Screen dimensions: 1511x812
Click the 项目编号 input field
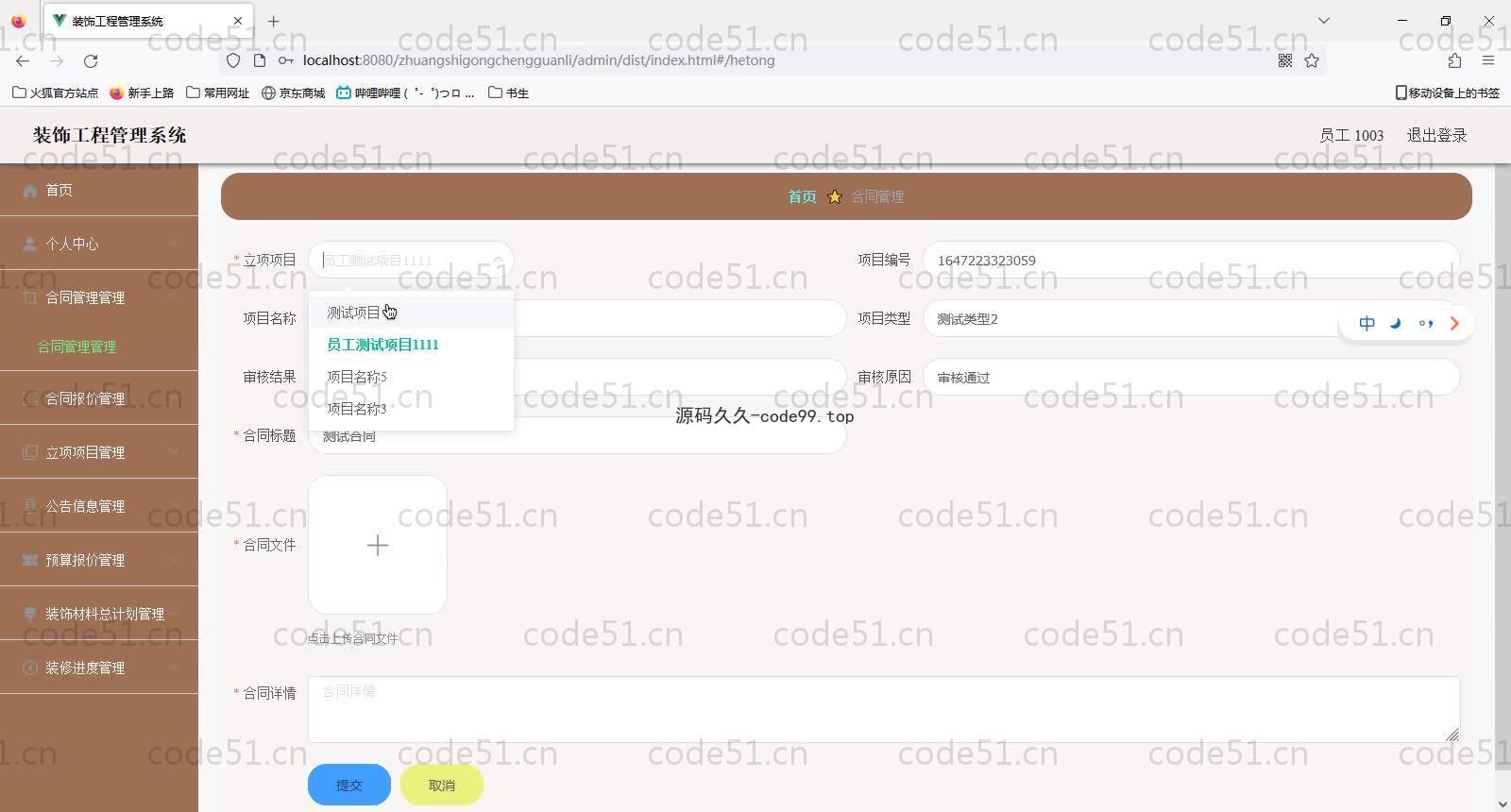point(1192,260)
